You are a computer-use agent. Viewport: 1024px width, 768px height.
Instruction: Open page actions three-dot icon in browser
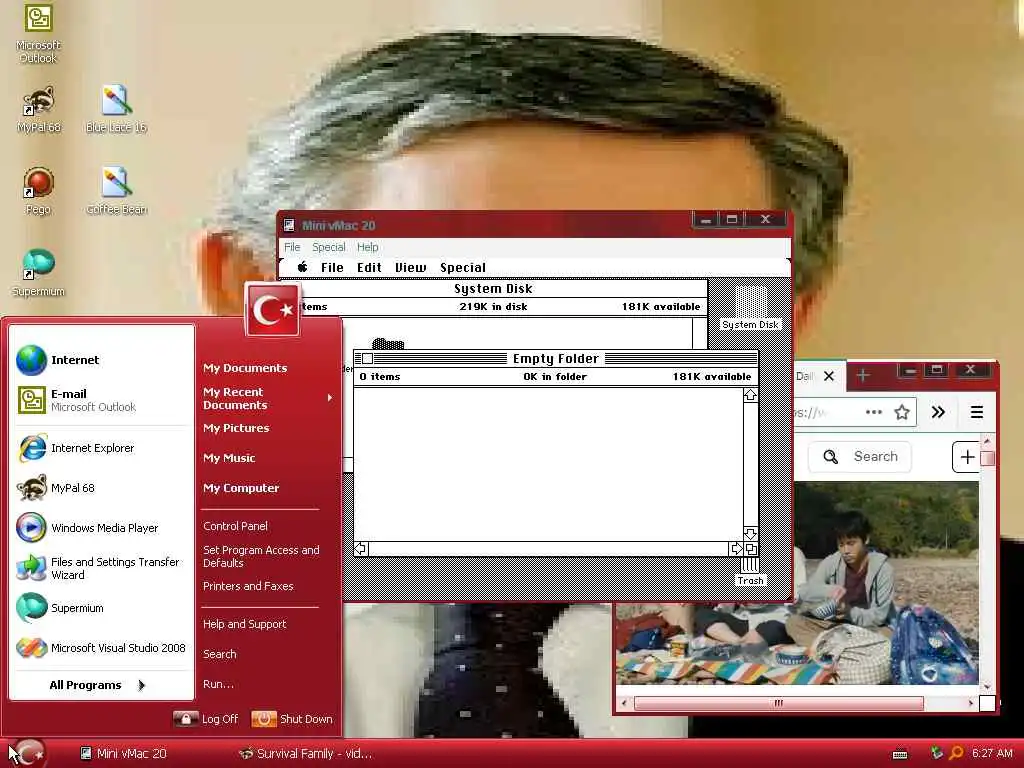[x=874, y=412]
